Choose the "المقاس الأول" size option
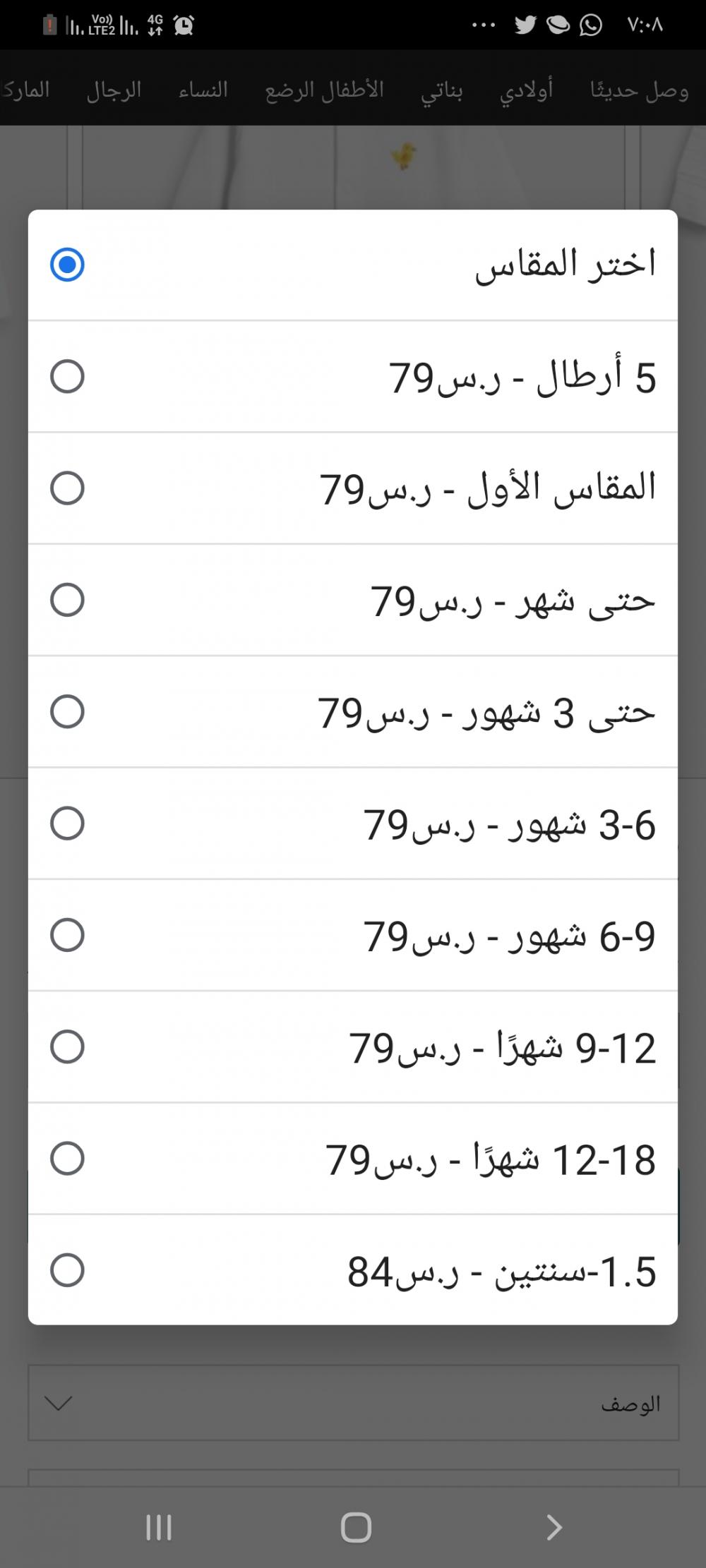The image size is (706, 1568). tap(67, 488)
